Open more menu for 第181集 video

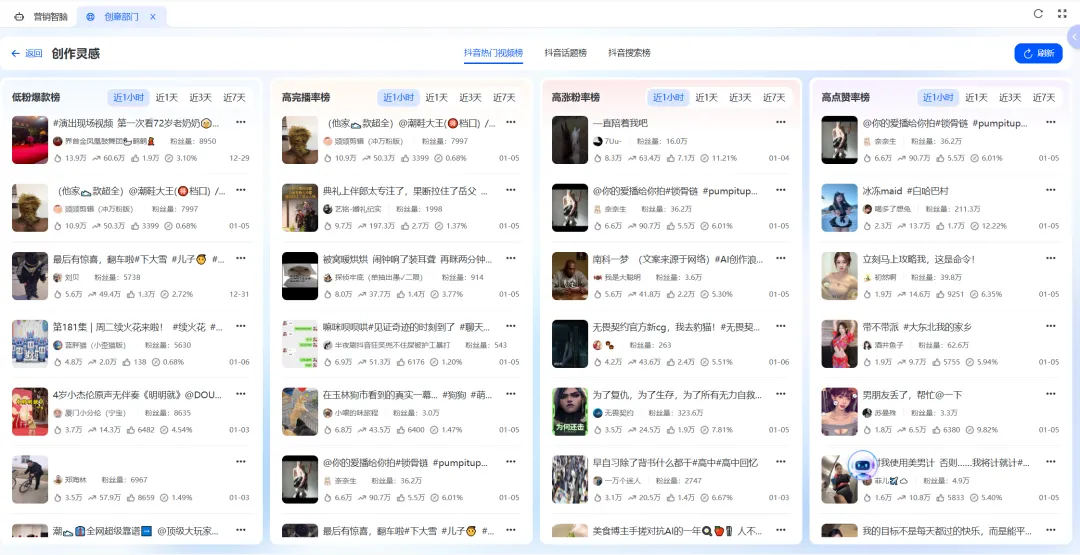241,326
